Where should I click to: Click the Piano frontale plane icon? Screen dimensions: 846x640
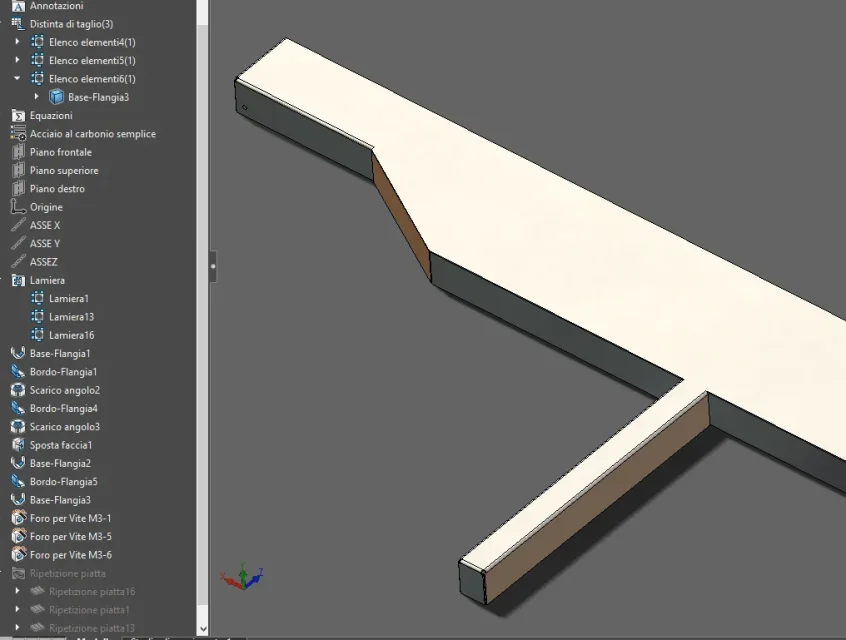coord(18,152)
